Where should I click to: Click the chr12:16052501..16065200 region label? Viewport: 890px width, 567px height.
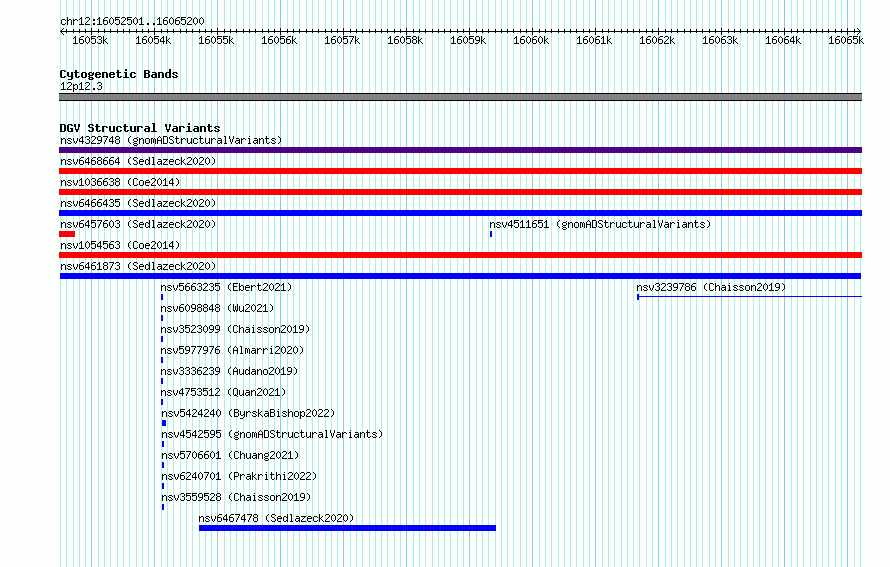[x=132, y=21]
